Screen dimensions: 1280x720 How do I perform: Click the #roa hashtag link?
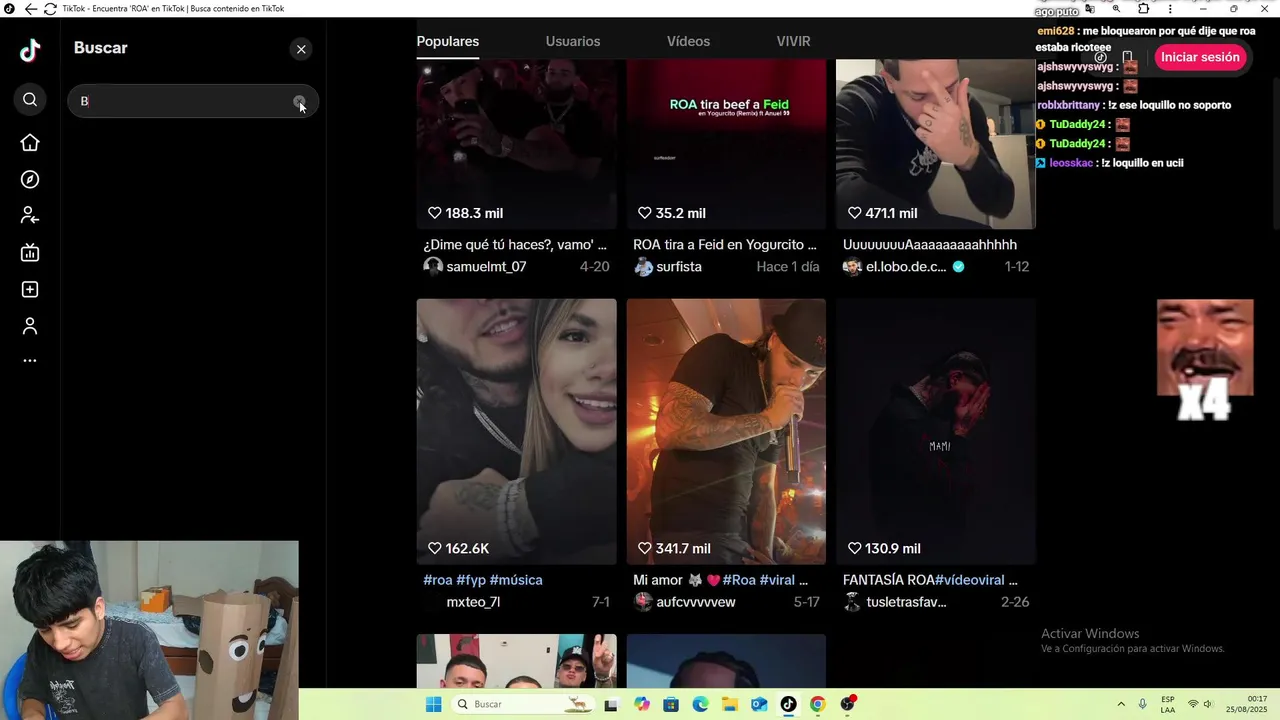click(438, 580)
